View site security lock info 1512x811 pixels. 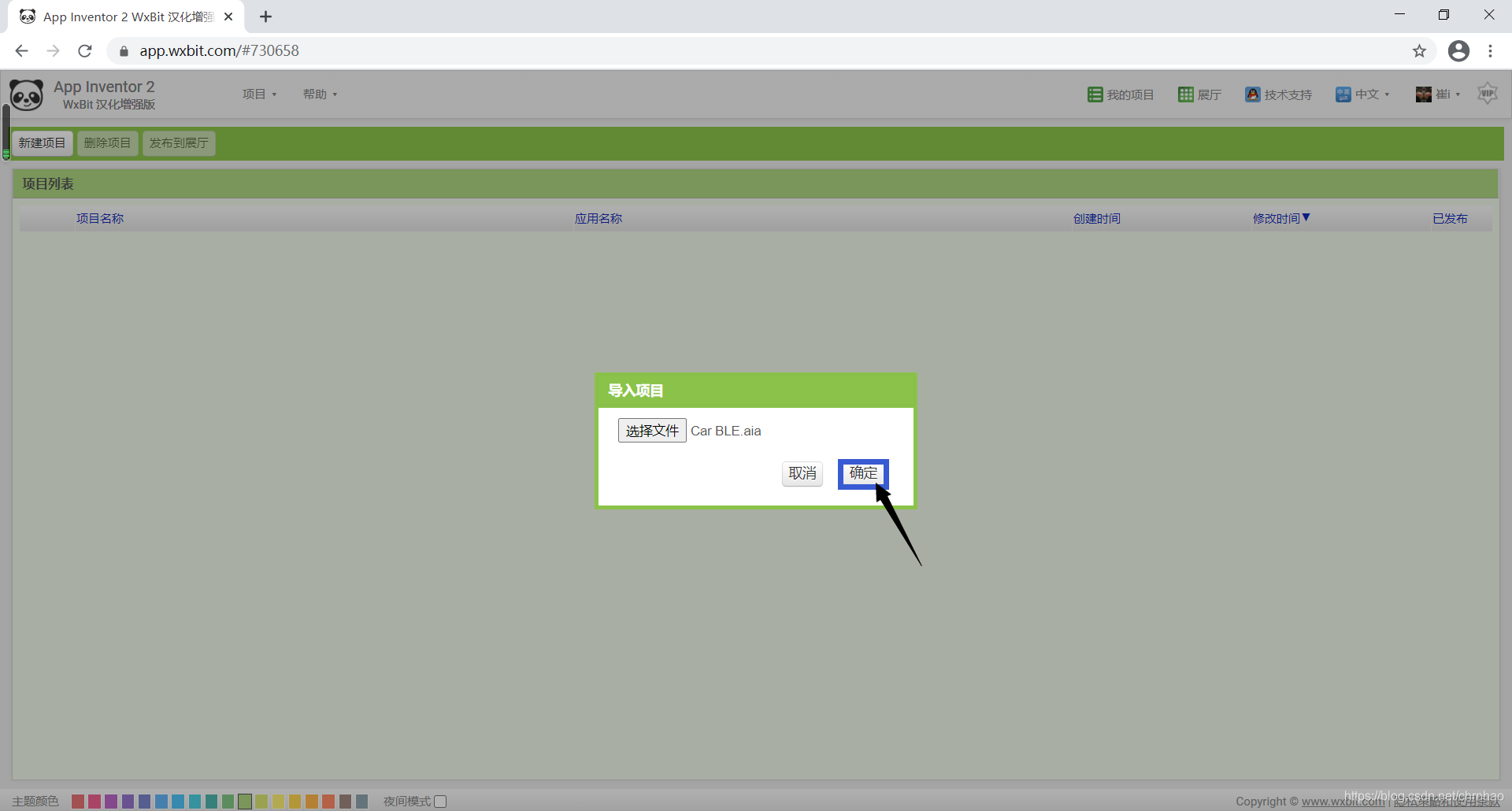(x=124, y=51)
